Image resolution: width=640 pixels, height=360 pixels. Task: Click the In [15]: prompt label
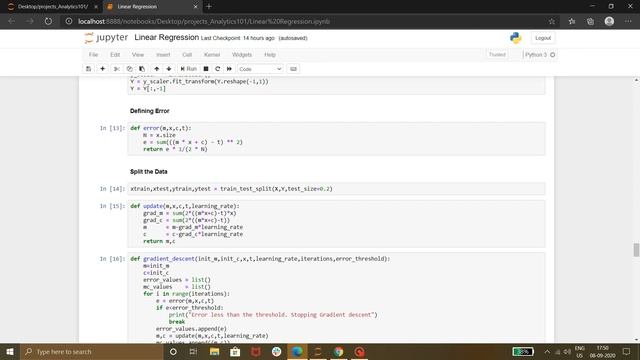tap(112, 206)
